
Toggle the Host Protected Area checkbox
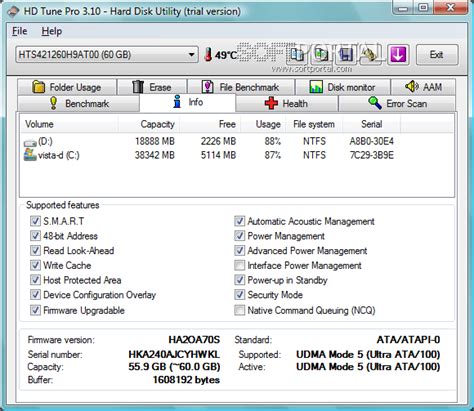click(35, 280)
